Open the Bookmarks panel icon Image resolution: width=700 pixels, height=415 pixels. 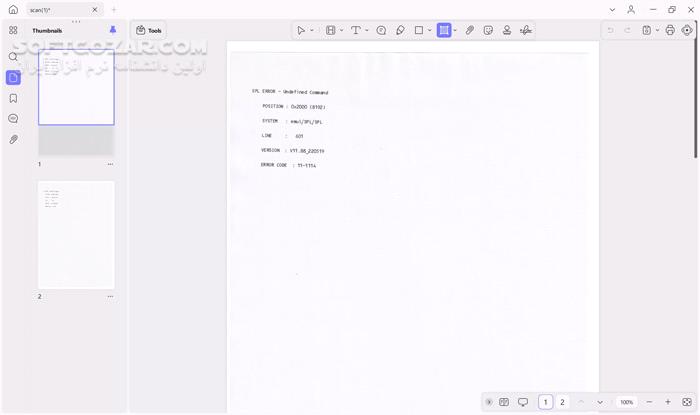[x=13, y=98]
